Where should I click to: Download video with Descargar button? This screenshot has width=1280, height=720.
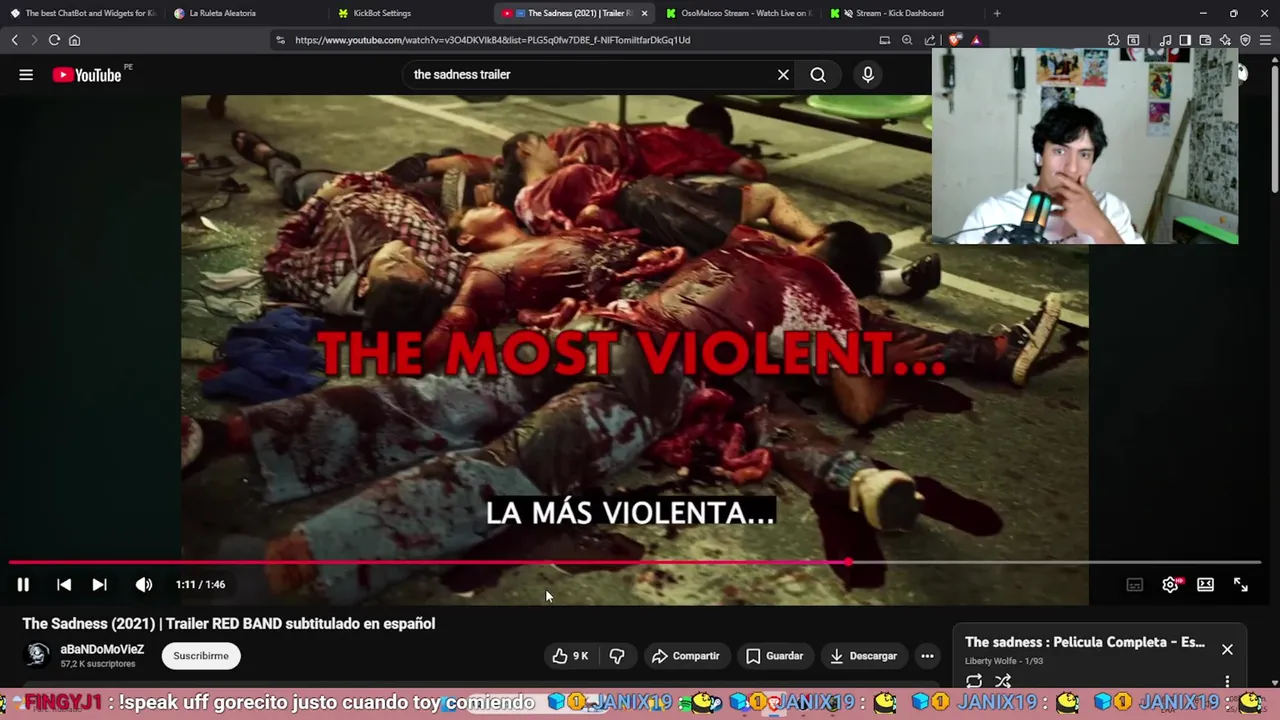tap(864, 656)
